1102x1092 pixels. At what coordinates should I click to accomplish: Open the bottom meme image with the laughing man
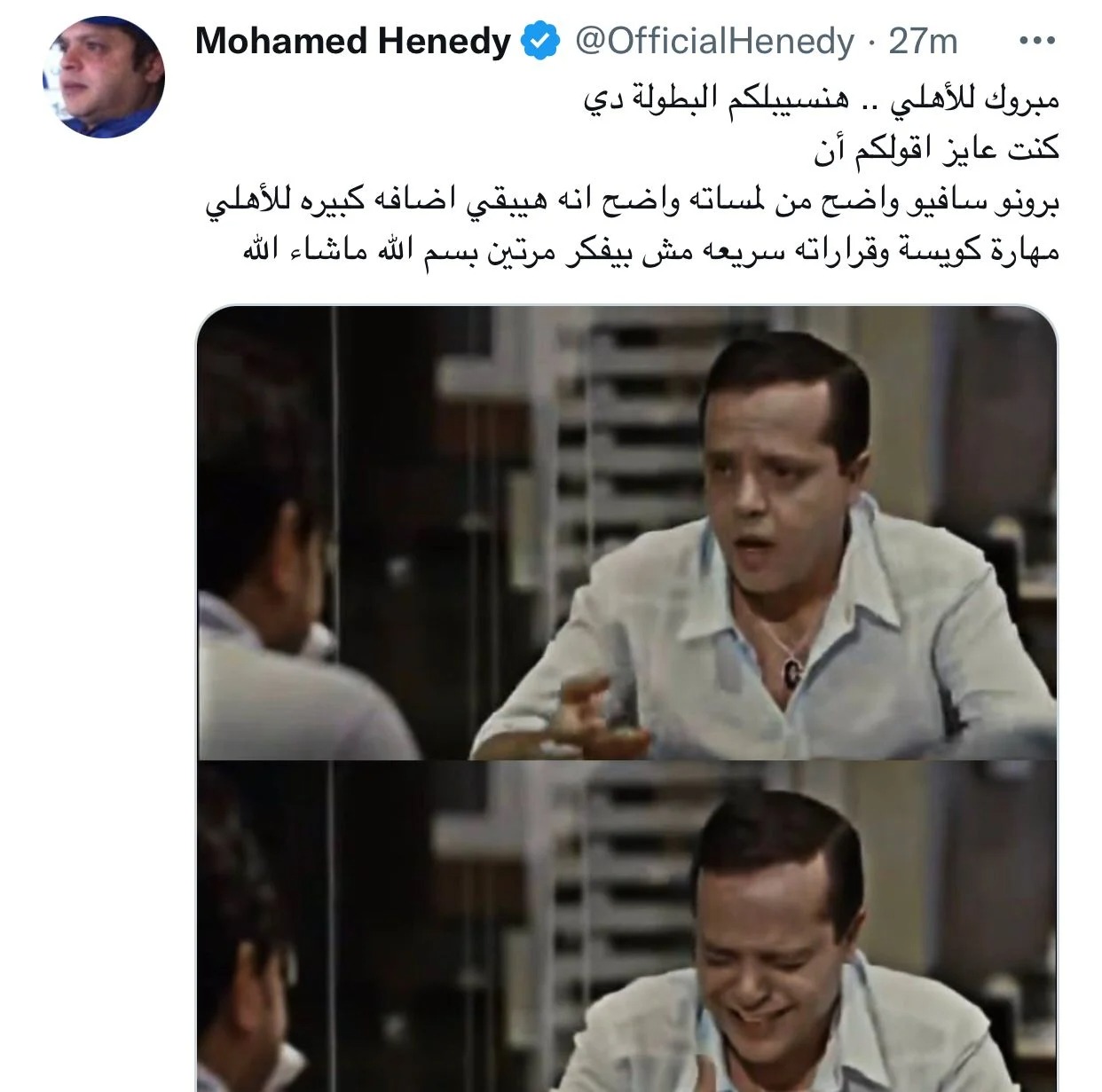click(x=627, y=926)
